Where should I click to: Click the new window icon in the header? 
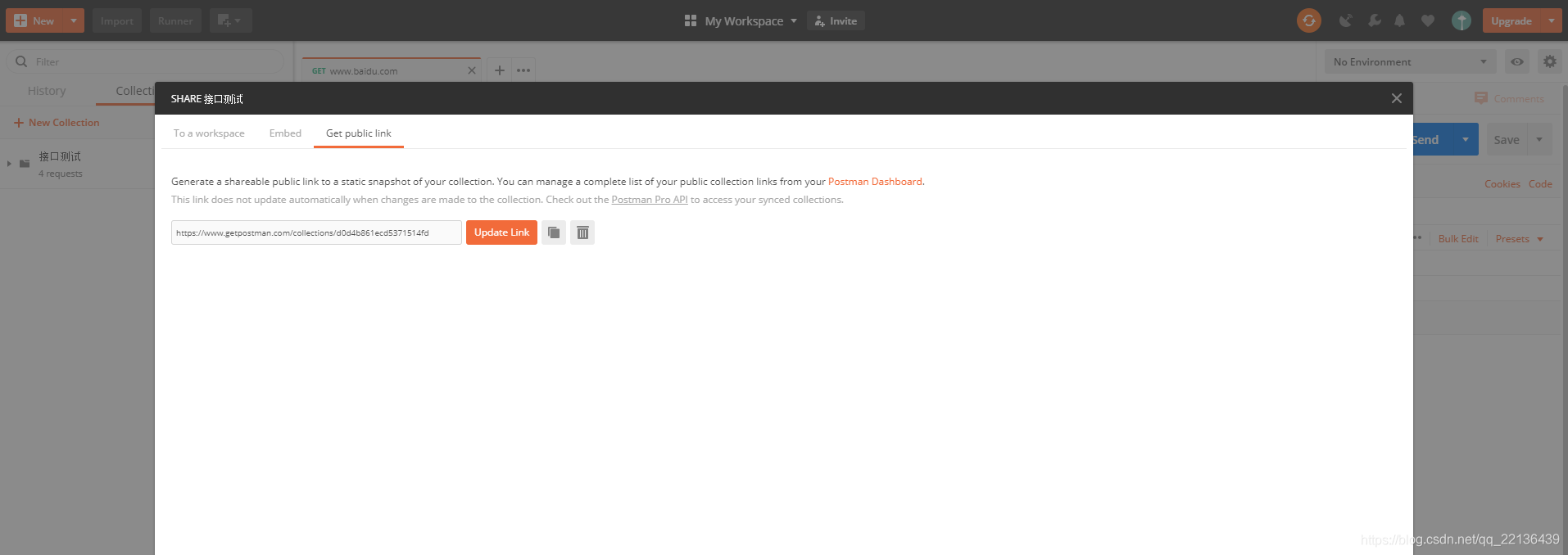pyautogui.click(x=230, y=20)
